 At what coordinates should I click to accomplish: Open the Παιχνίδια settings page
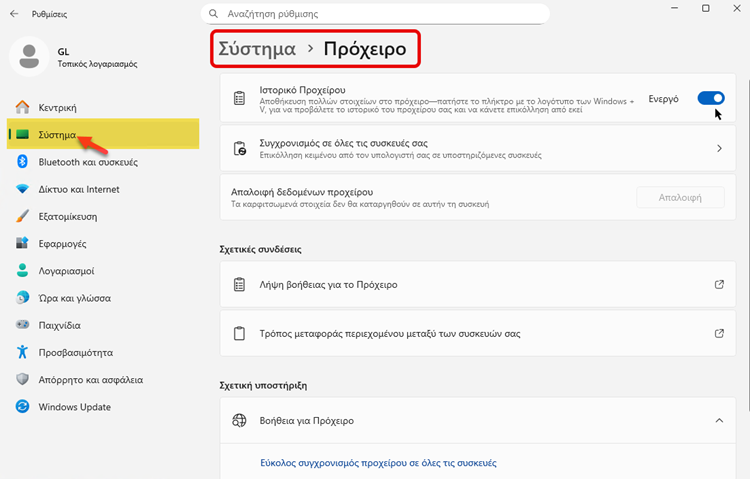(103, 325)
